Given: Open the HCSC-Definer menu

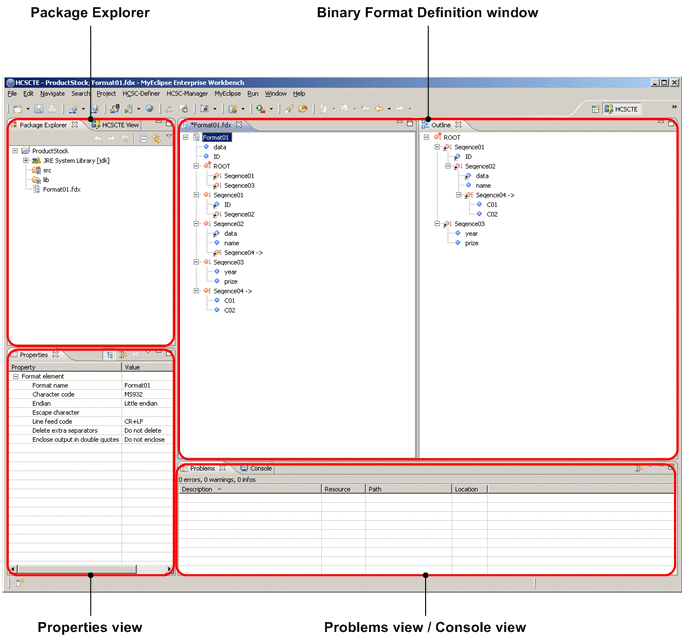Looking at the screenshot, I should (x=141, y=93).
